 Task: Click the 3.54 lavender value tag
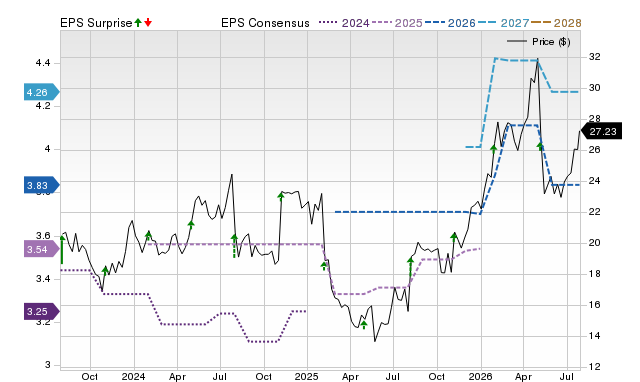(x=41, y=249)
